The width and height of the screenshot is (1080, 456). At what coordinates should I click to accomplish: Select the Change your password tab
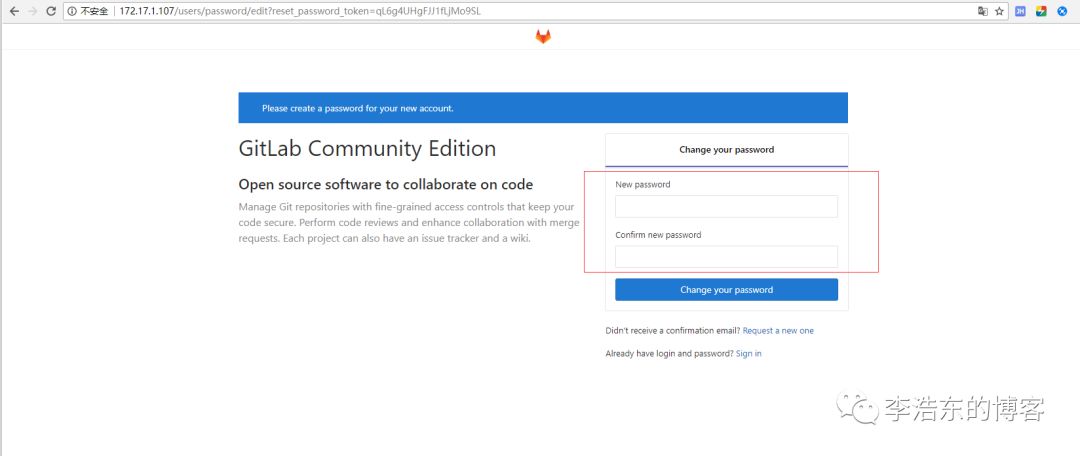pyautogui.click(x=727, y=149)
